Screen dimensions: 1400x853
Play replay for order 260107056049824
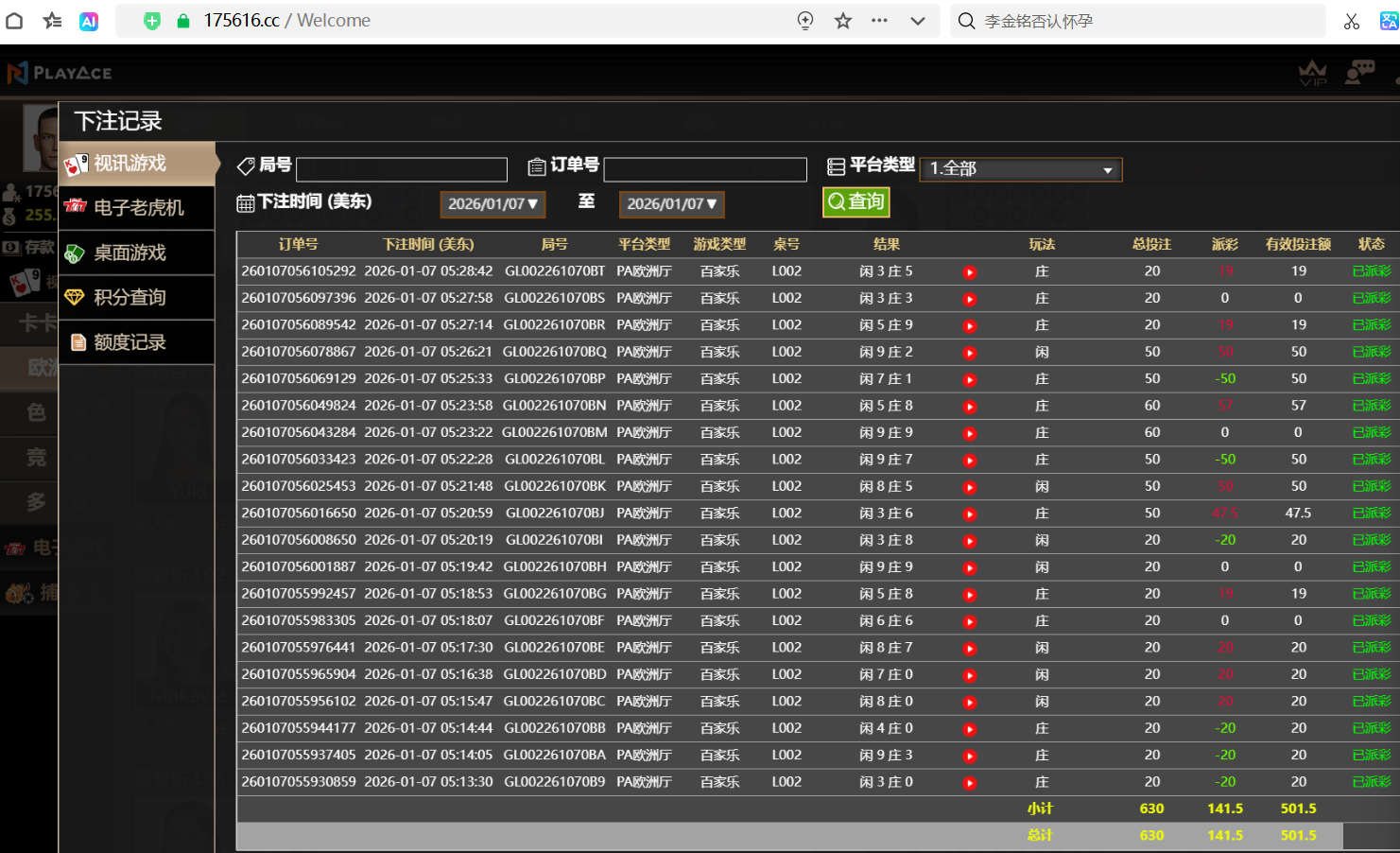[x=969, y=407]
